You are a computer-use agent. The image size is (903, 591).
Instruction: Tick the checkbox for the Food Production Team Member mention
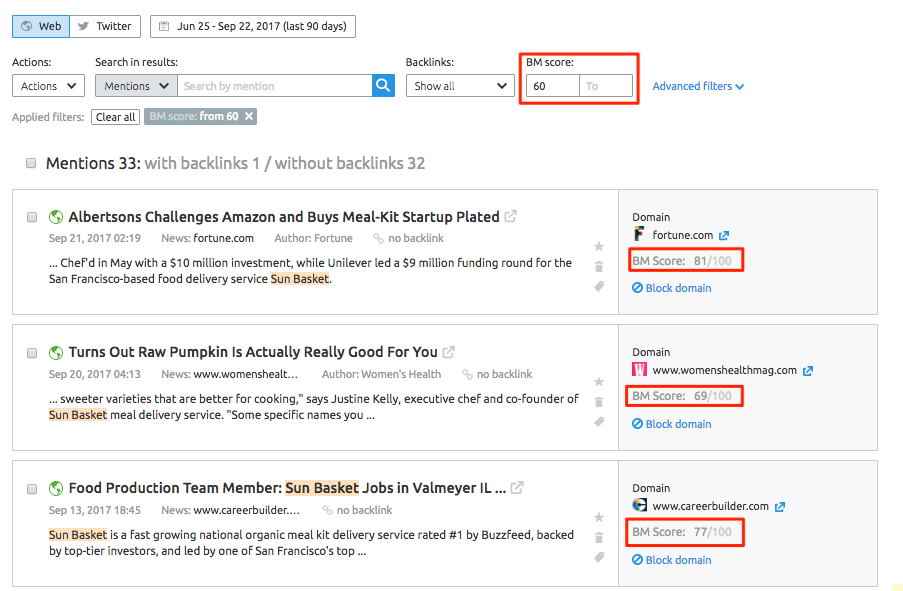tap(32, 488)
